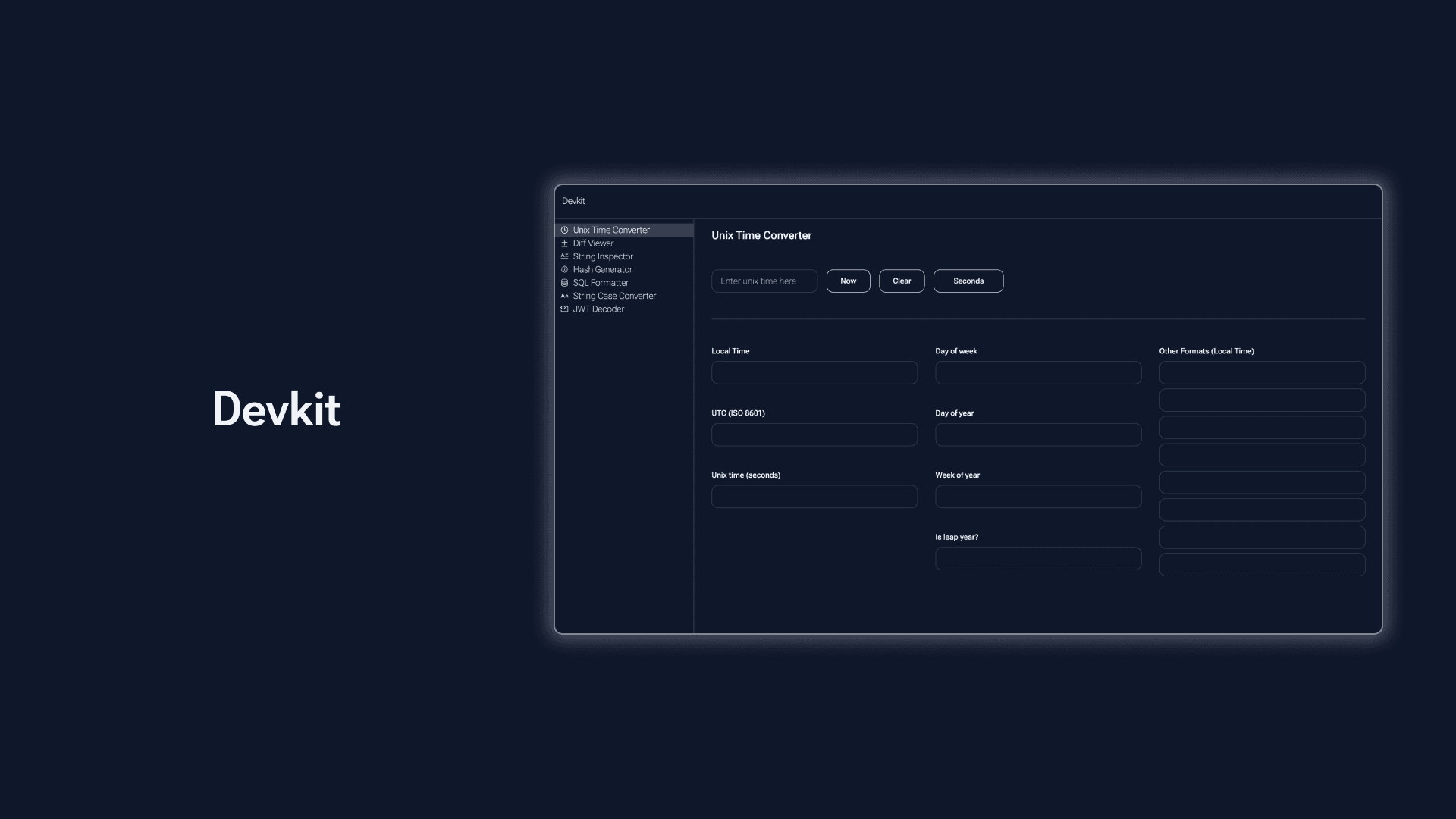Click the Clear button to reset input

[x=901, y=280]
